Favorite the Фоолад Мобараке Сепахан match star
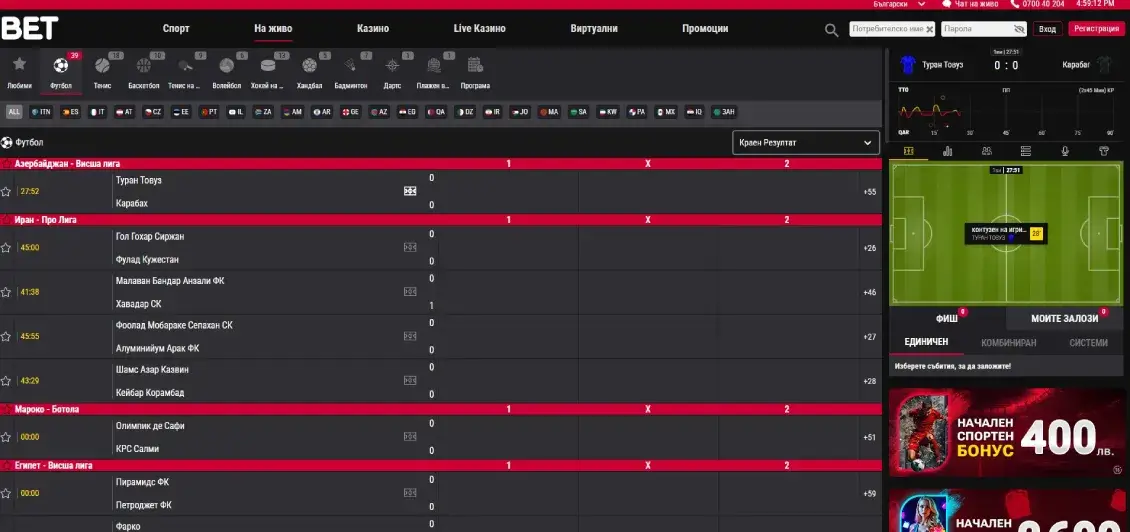 click(6, 337)
